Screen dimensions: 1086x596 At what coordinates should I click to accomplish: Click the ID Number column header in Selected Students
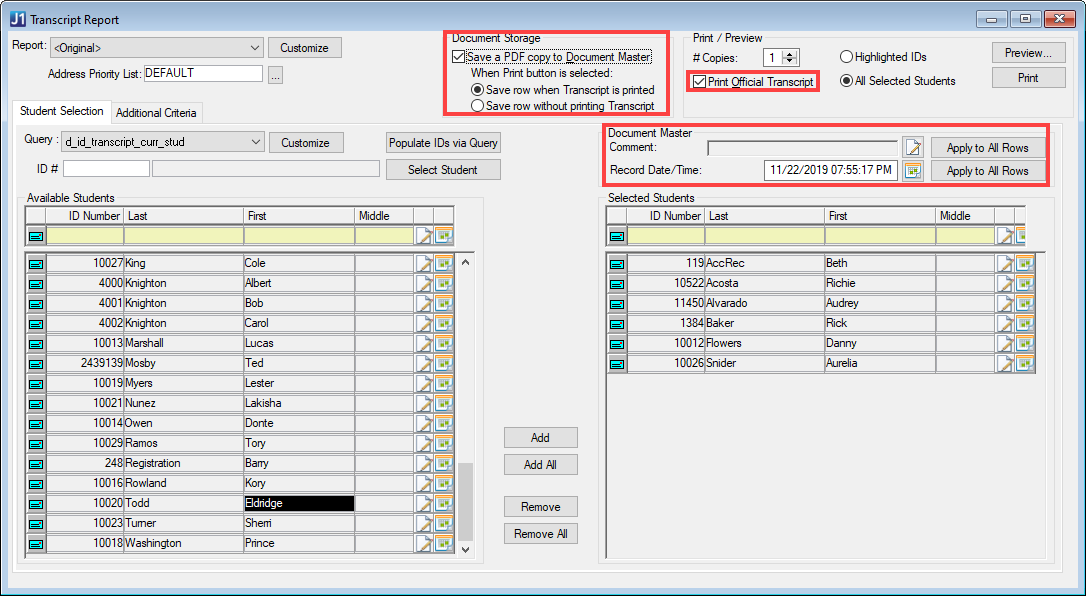pos(665,216)
